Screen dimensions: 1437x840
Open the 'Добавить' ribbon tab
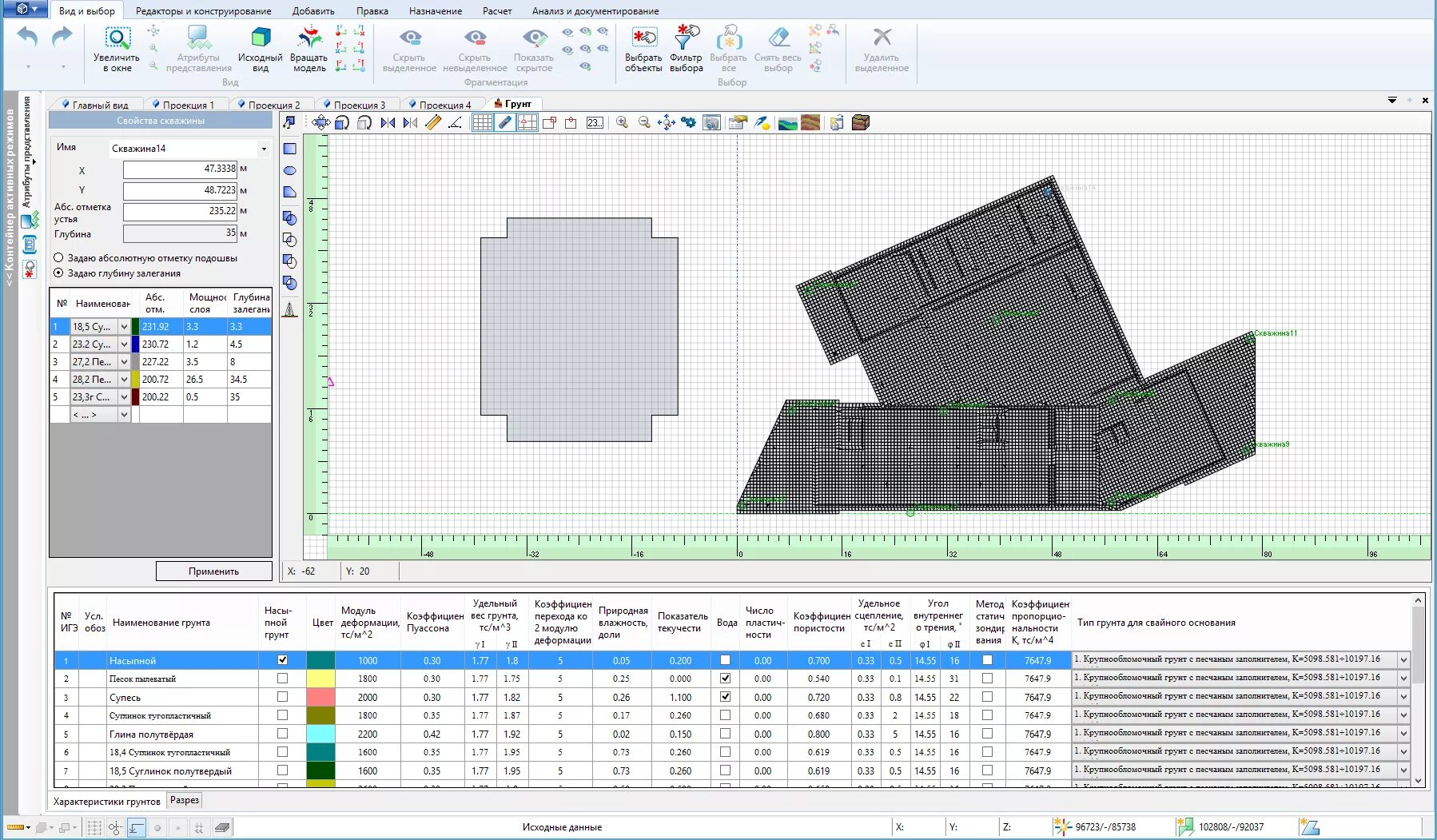(313, 11)
